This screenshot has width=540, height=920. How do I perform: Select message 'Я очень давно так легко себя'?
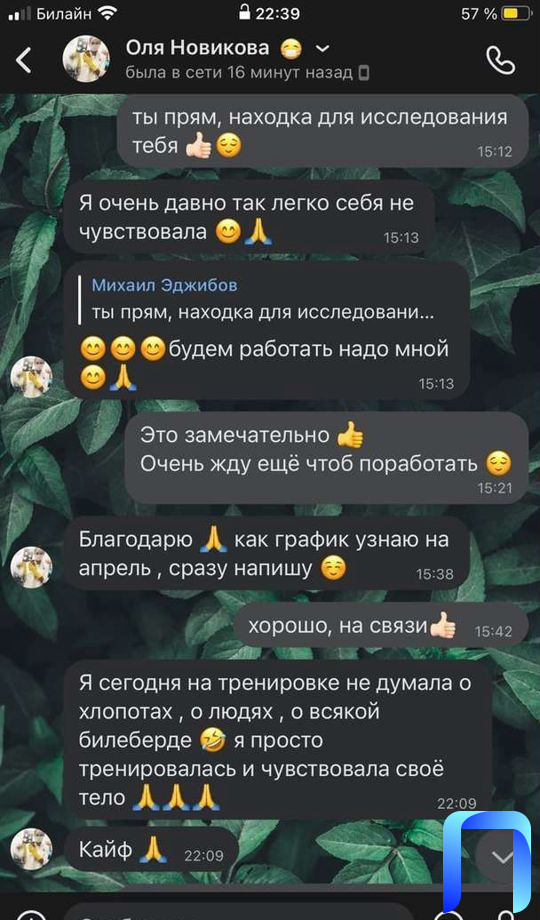[249, 217]
